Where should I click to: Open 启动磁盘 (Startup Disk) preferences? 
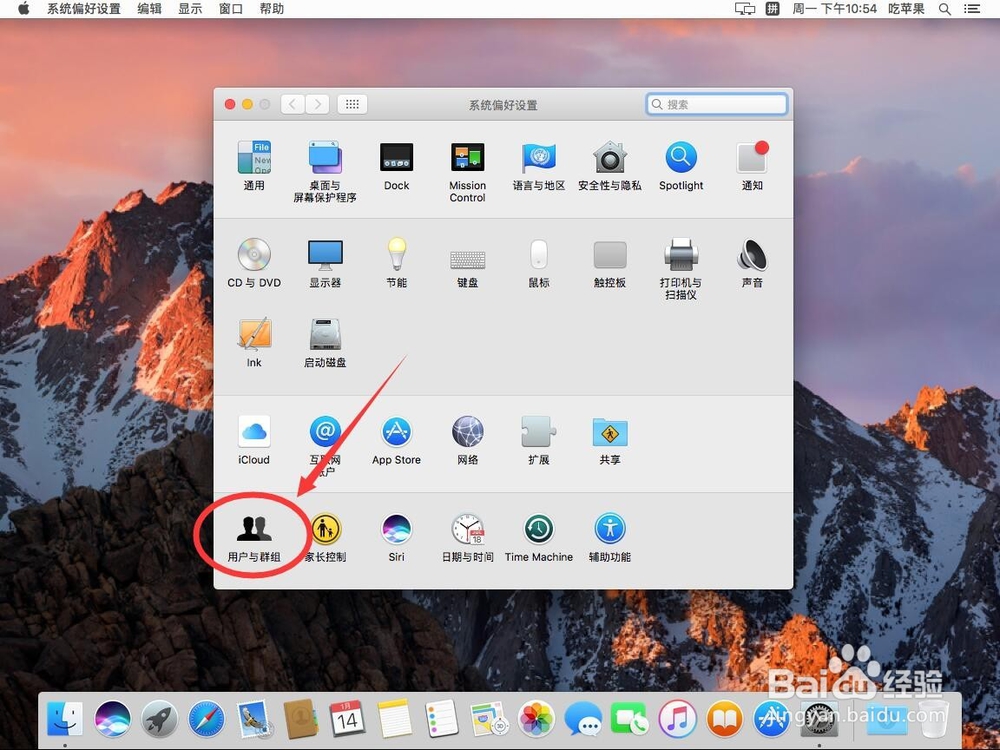click(x=325, y=342)
